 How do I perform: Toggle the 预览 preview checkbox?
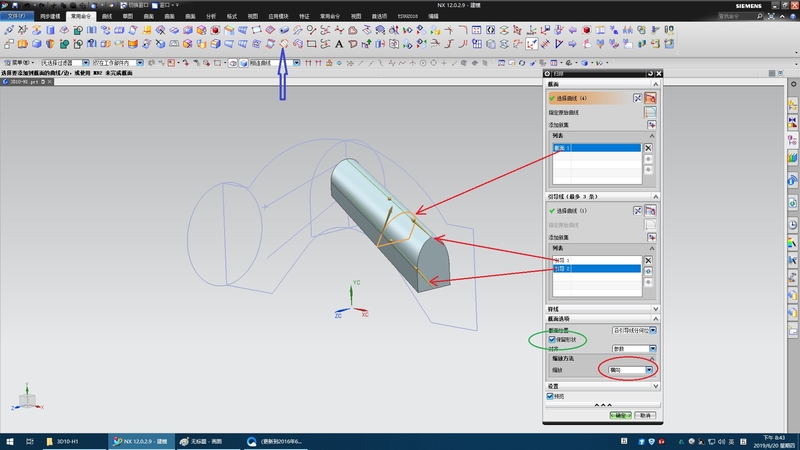pyautogui.click(x=551, y=395)
